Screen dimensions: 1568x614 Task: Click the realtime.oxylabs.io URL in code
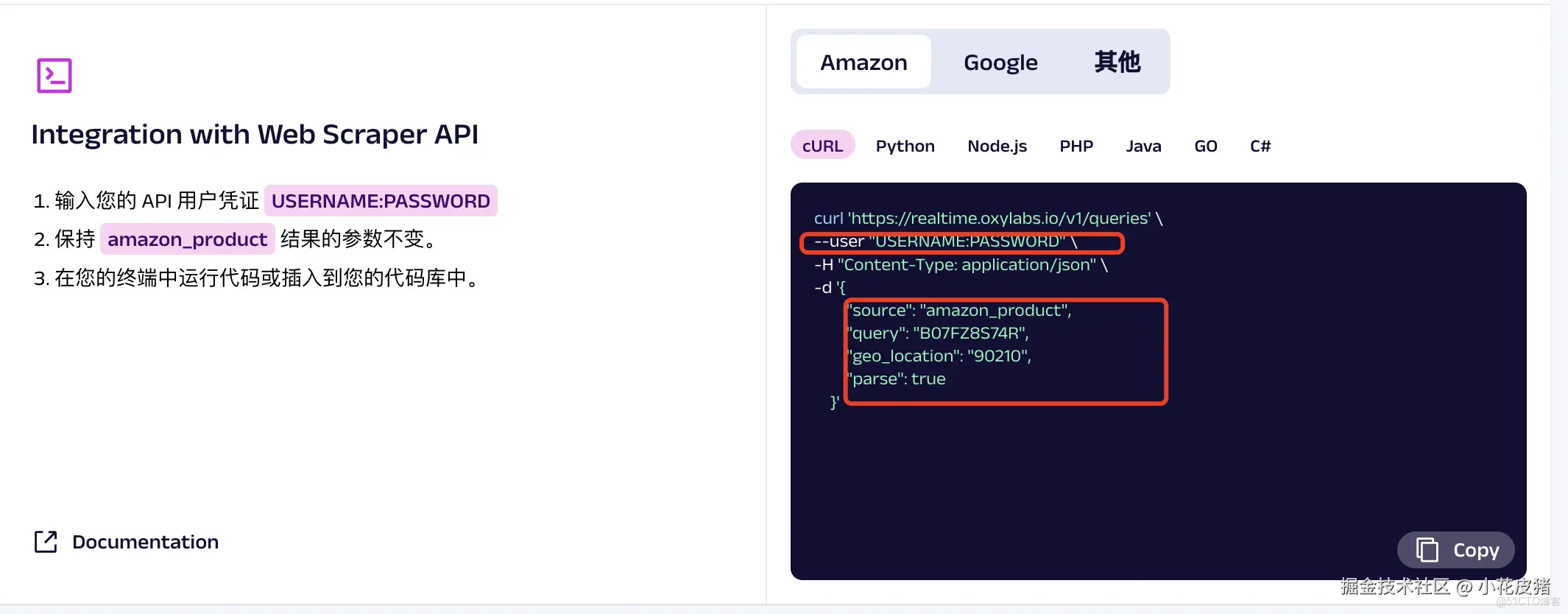pos(1000,219)
